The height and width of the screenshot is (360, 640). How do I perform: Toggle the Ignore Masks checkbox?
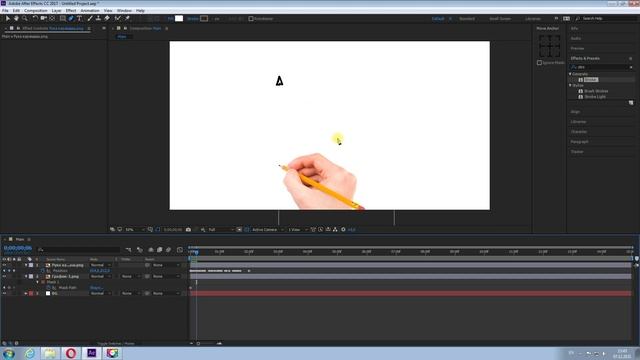click(x=540, y=63)
